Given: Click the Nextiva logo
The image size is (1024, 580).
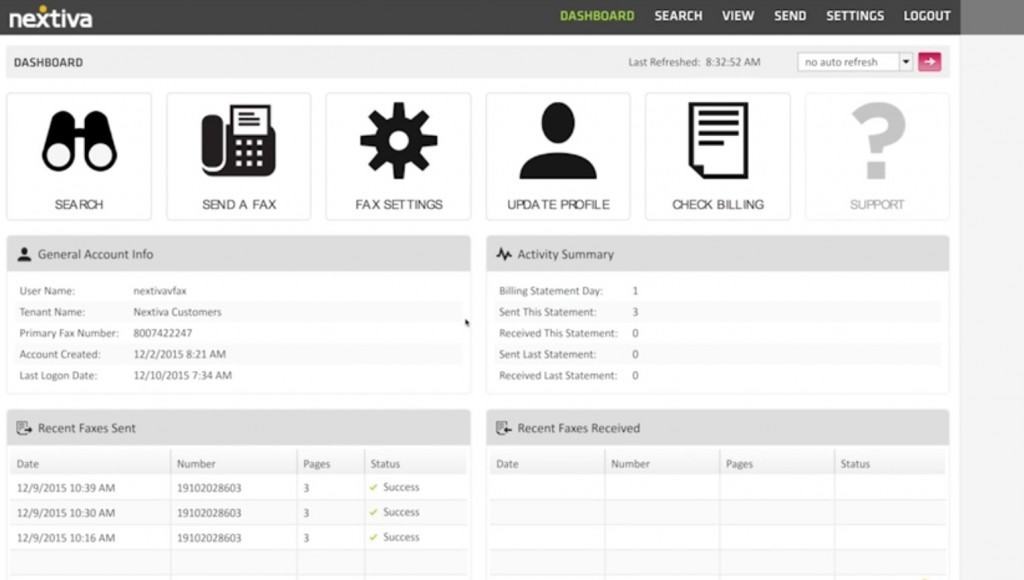Looking at the screenshot, I should pyautogui.click(x=50, y=16).
